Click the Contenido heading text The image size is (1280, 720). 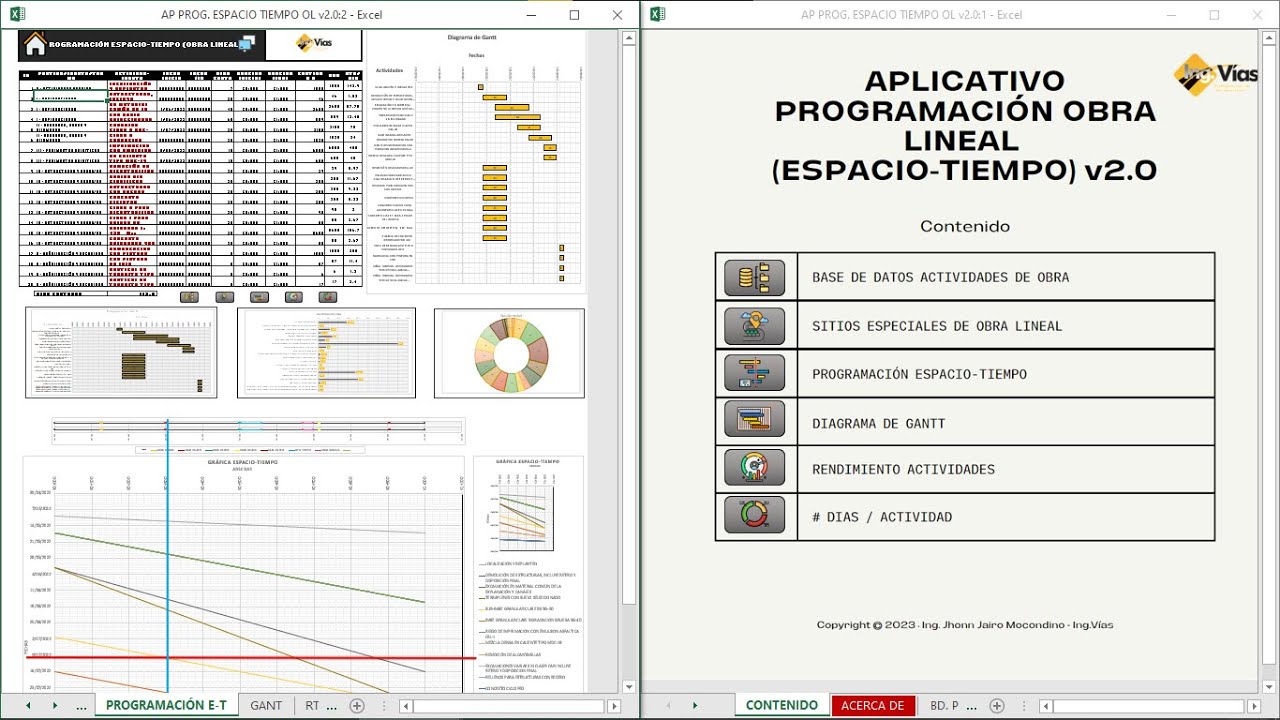coord(965,226)
